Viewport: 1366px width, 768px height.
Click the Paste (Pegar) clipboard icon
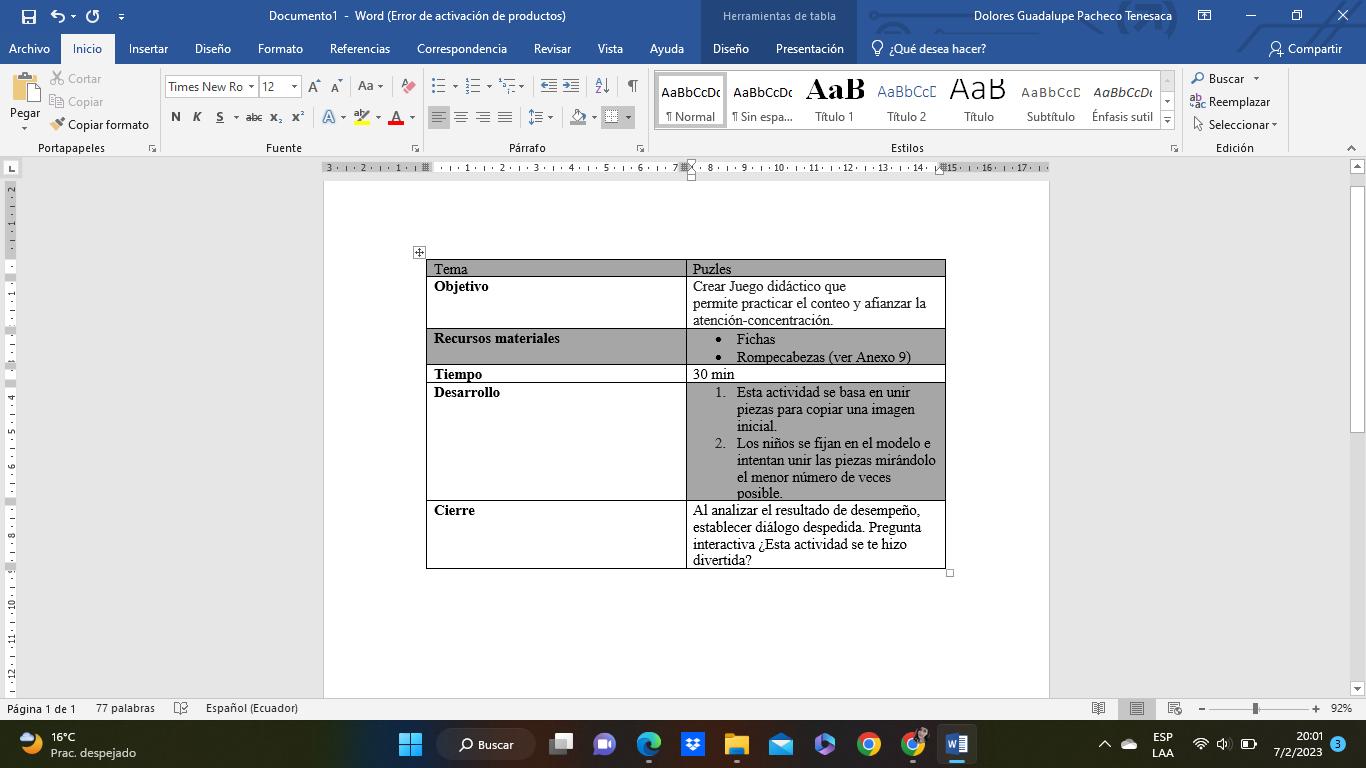25,88
